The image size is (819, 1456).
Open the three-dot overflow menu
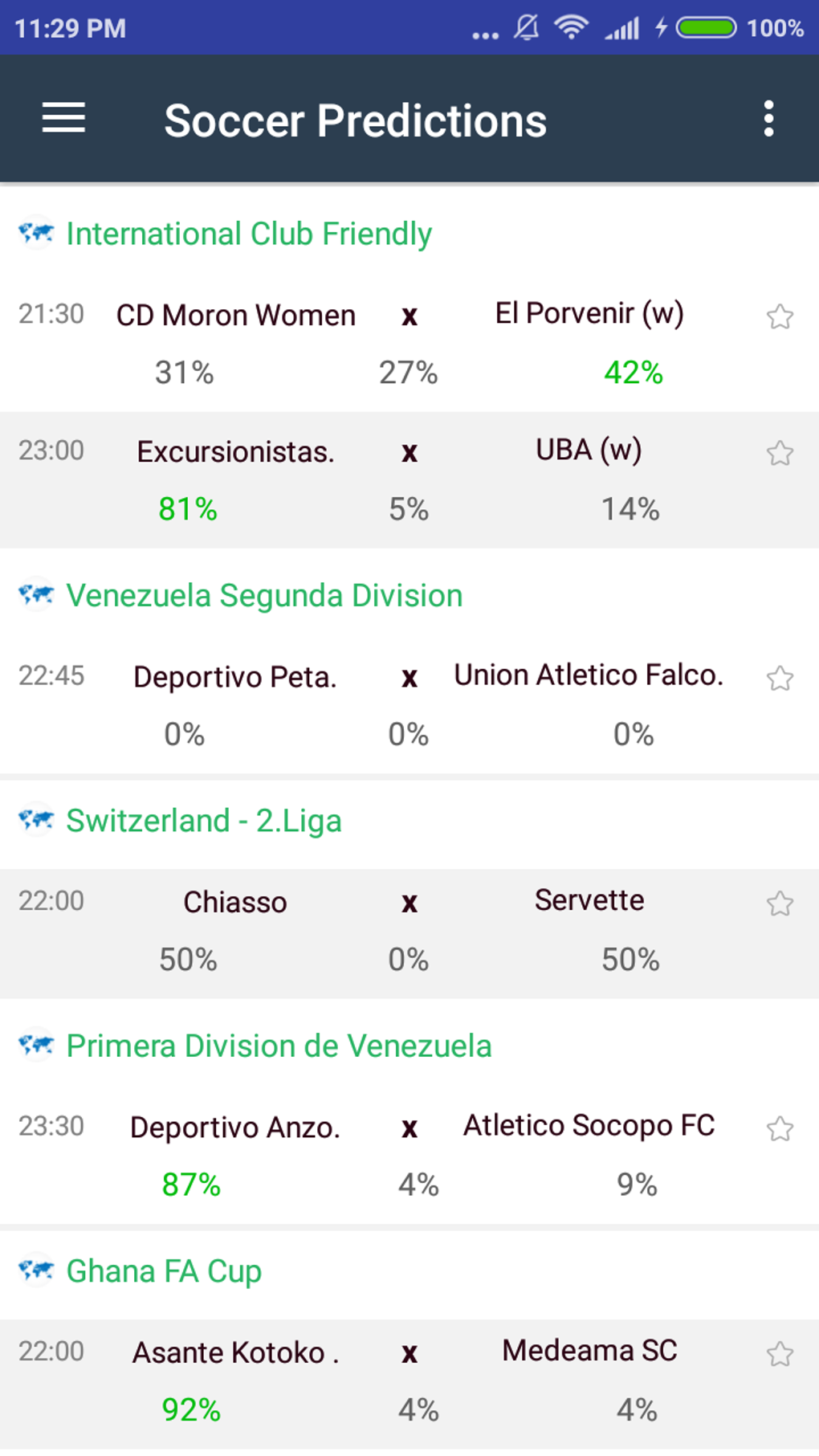[768, 119]
